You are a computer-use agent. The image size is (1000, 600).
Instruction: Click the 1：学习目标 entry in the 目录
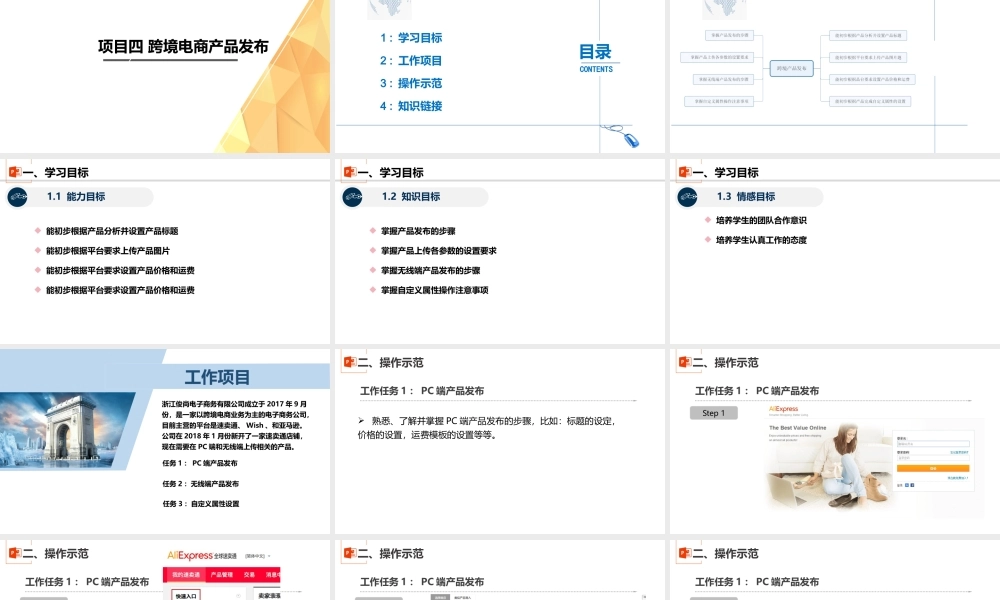(413, 37)
